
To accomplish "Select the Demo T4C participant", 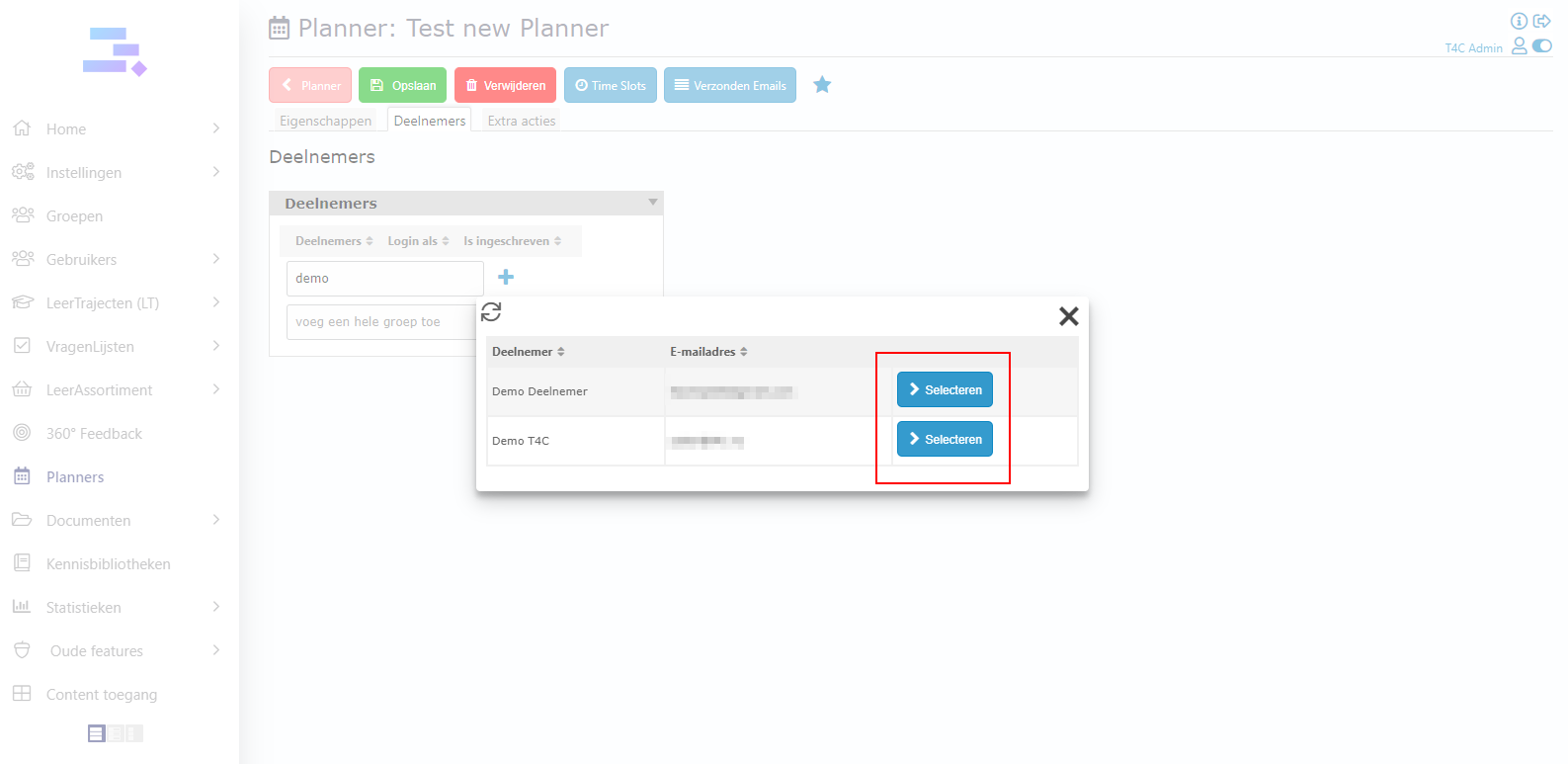I will (x=945, y=440).
